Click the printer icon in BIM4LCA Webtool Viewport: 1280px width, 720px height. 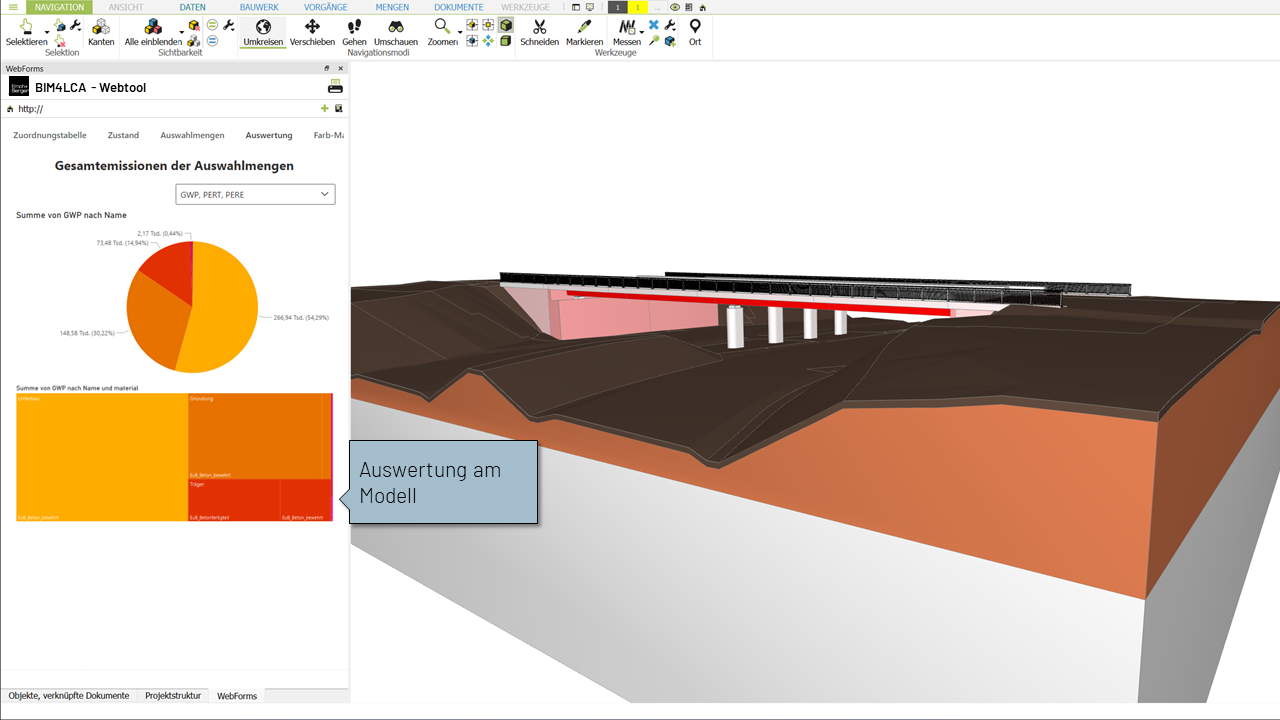coord(335,87)
